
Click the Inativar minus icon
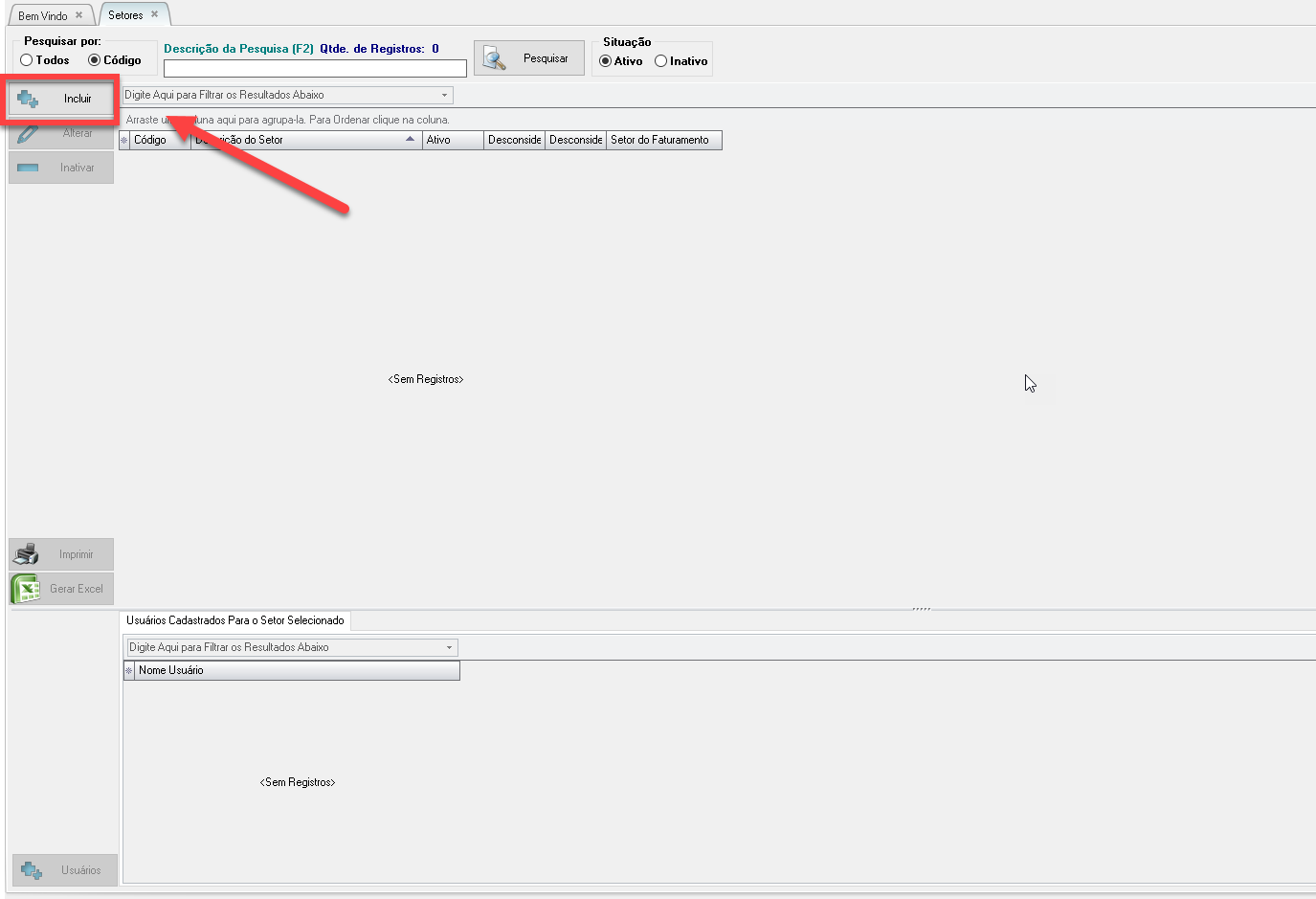(28, 168)
